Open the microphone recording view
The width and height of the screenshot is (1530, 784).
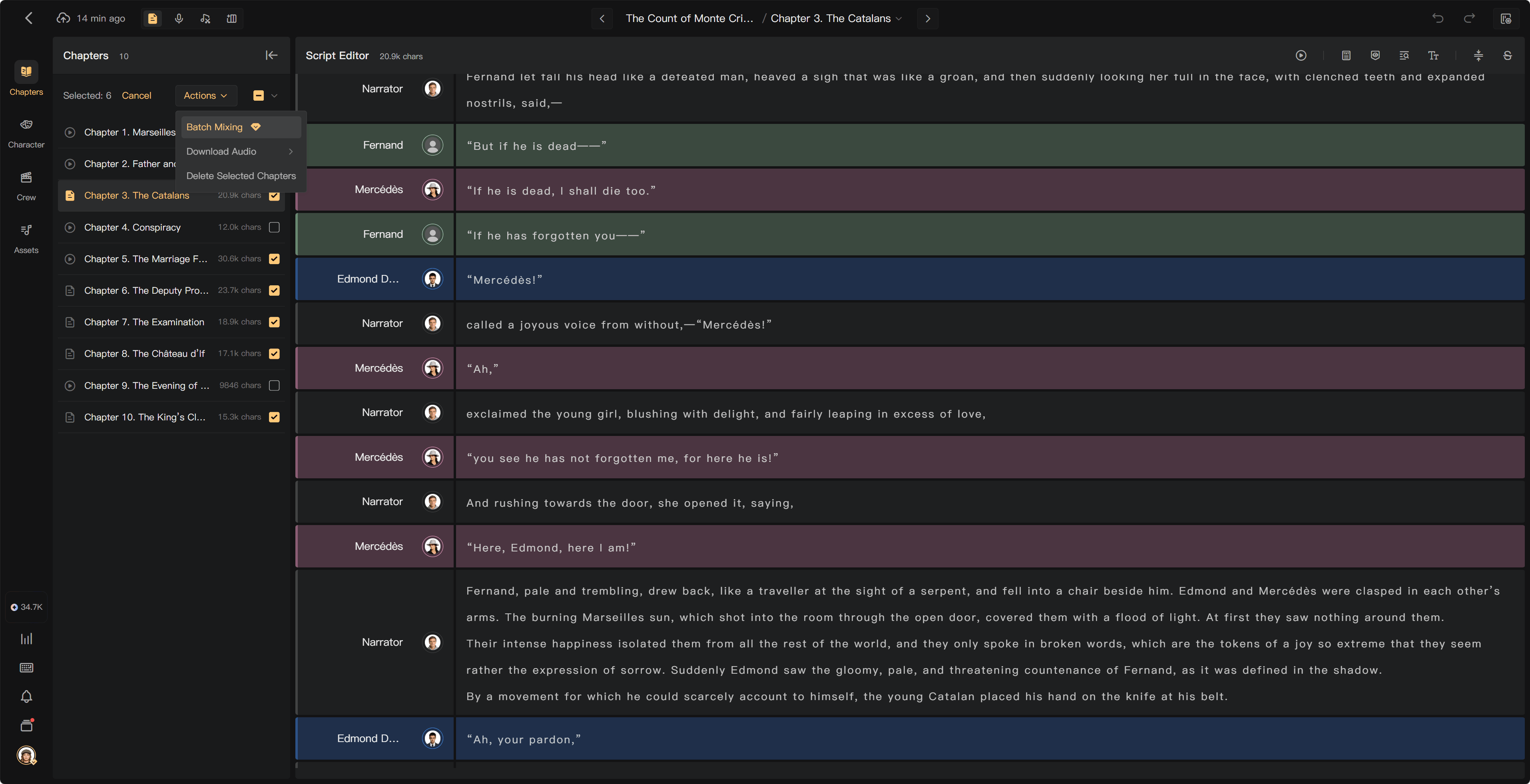pyautogui.click(x=179, y=18)
